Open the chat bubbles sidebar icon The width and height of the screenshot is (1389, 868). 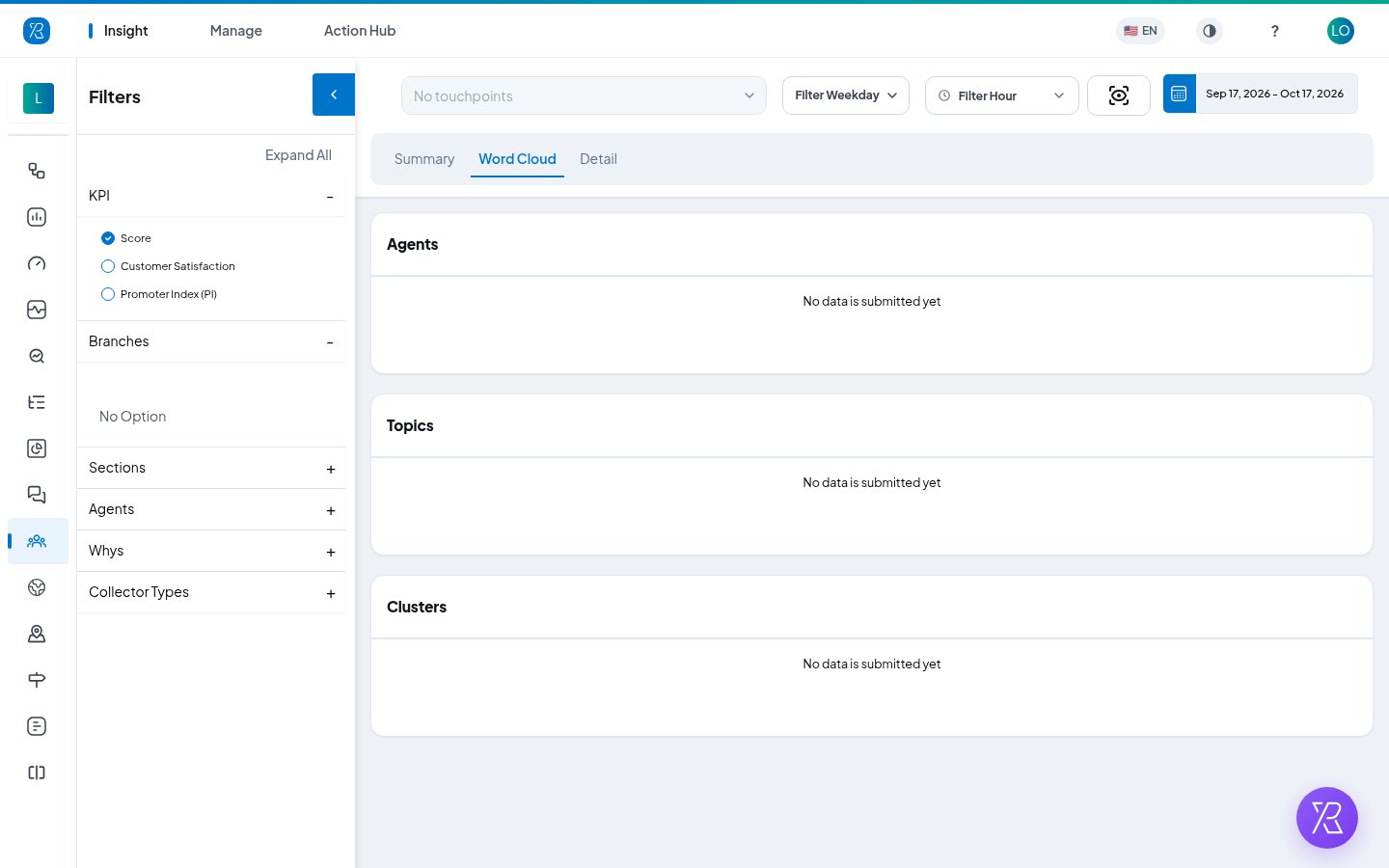(x=37, y=495)
